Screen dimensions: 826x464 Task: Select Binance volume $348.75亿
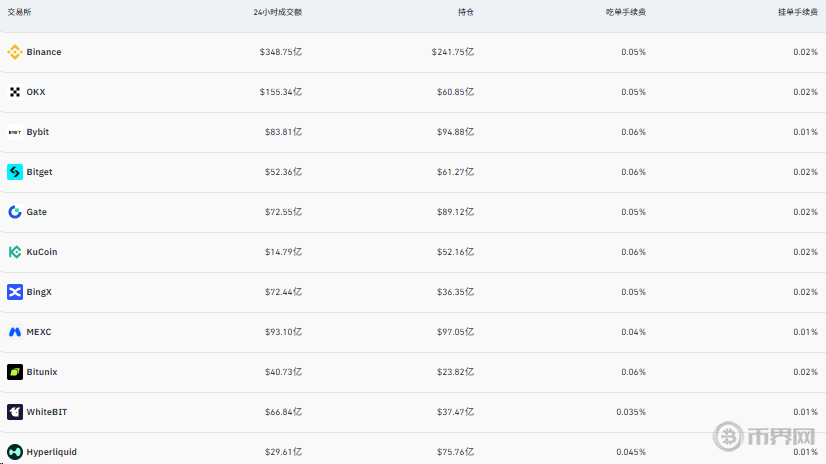pyautogui.click(x=281, y=52)
